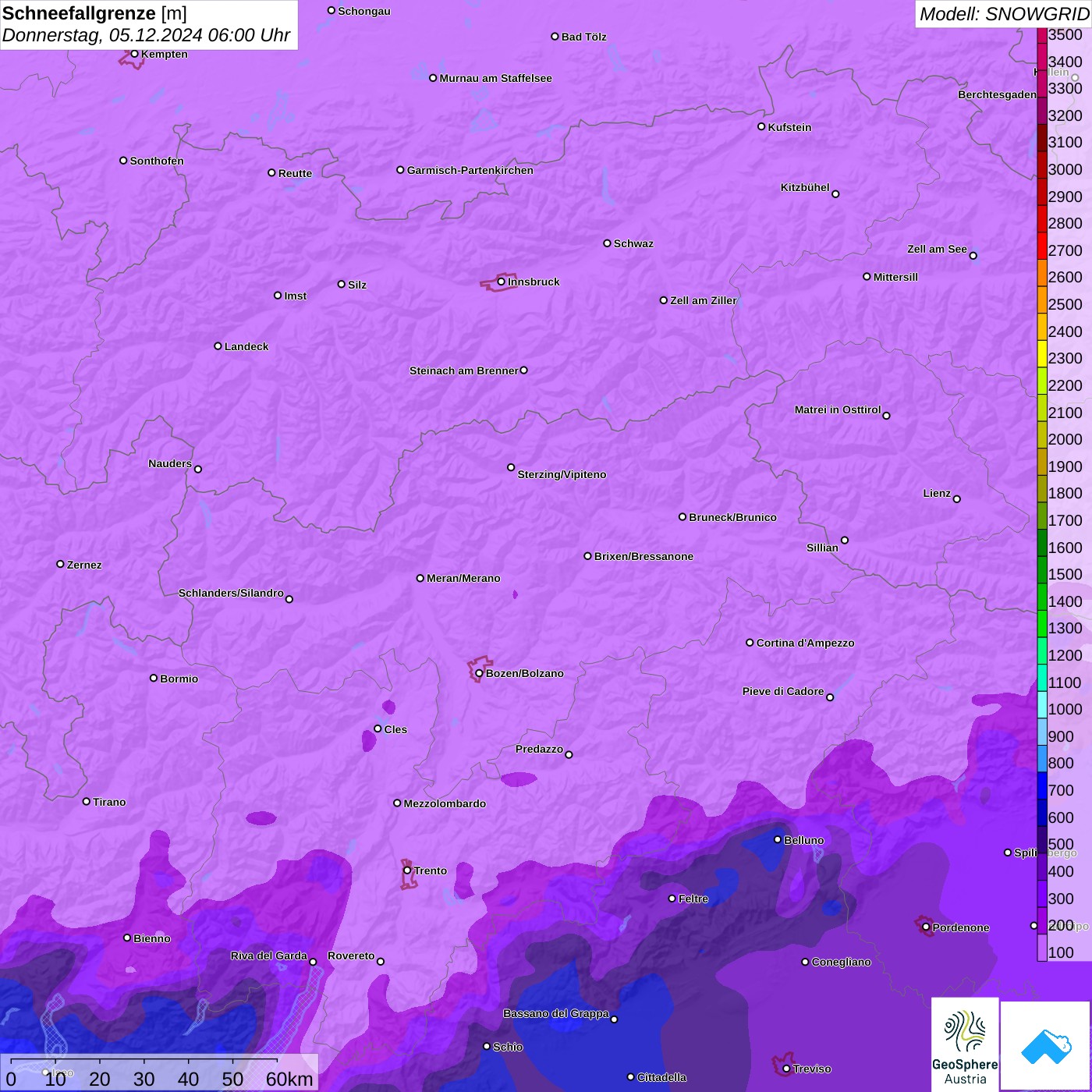The height and width of the screenshot is (1092, 1092).
Task: Select the 'Zell am Ziller' label
Action: point(704,300)
